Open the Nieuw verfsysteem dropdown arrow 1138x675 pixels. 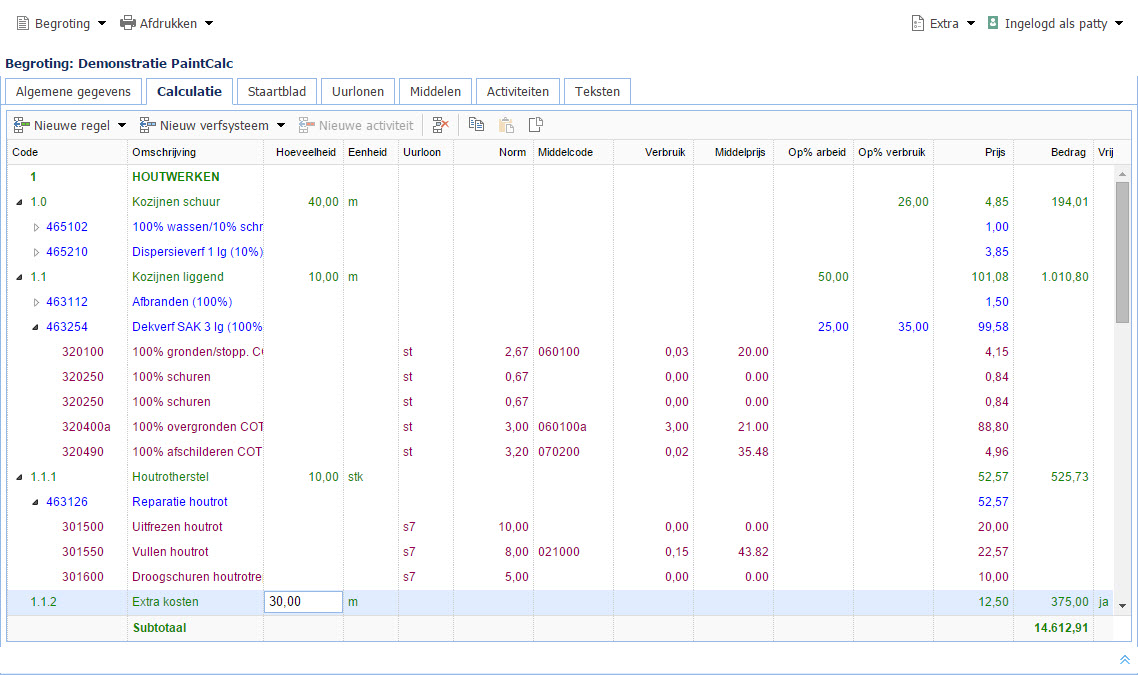click(x=281, y=126)
